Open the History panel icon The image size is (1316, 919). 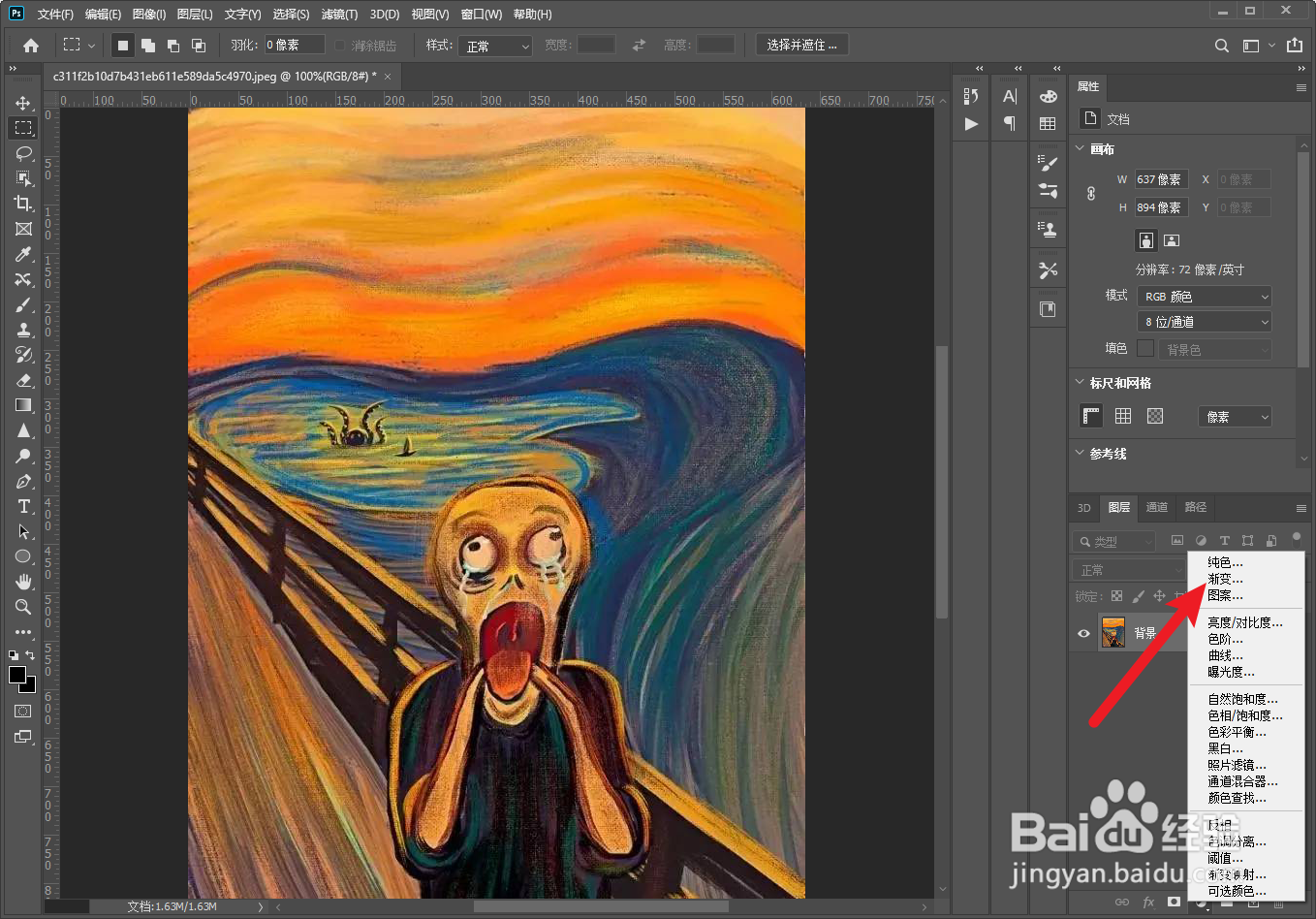click(971, 96)
